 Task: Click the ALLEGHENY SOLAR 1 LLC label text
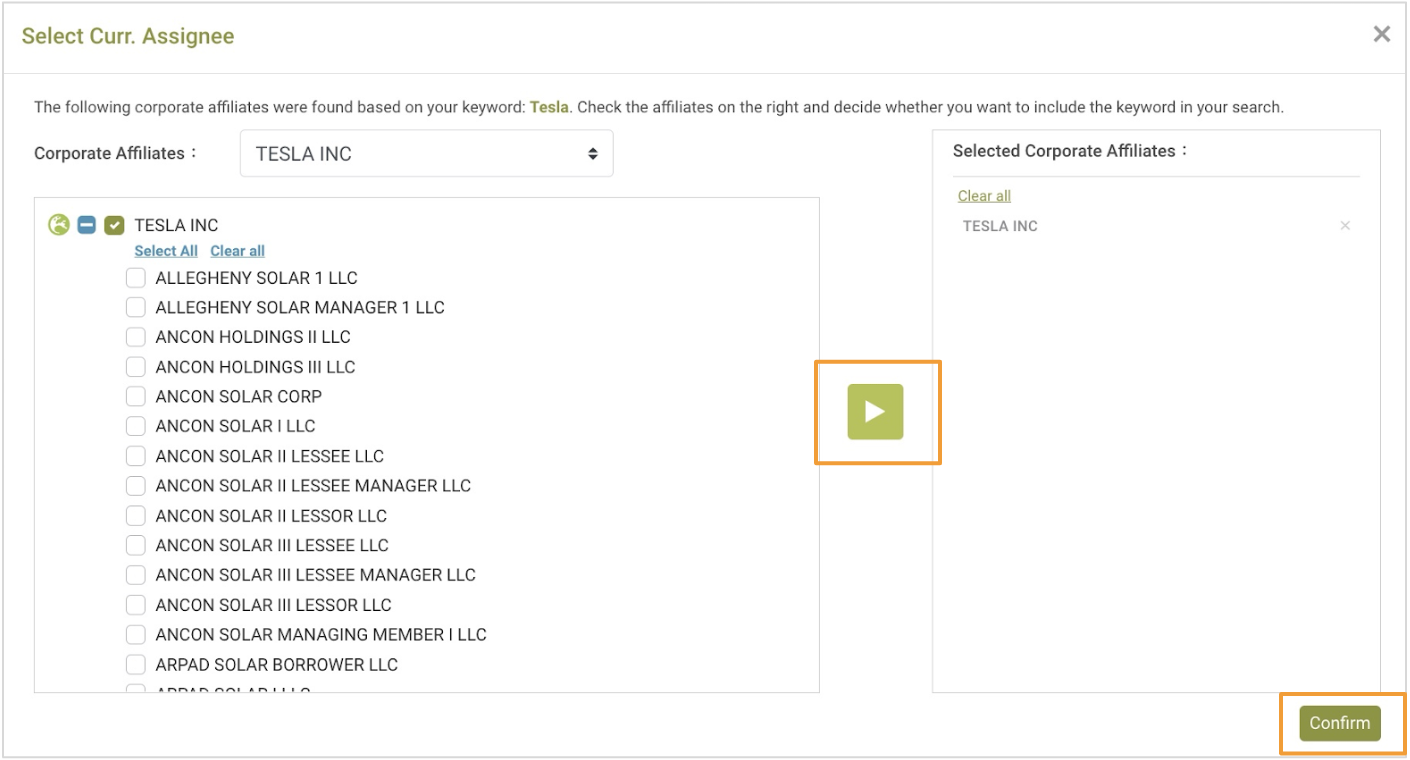(256, 278)
